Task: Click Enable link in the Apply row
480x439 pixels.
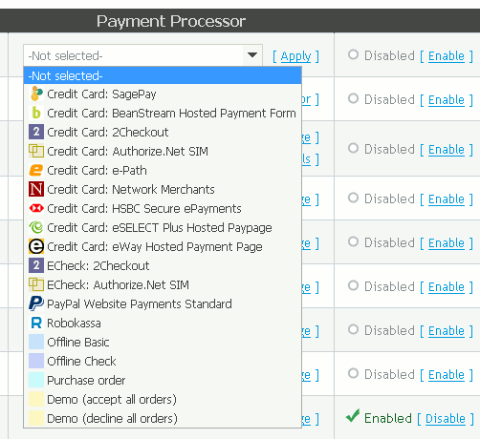Action: click(x=446, y=56)
